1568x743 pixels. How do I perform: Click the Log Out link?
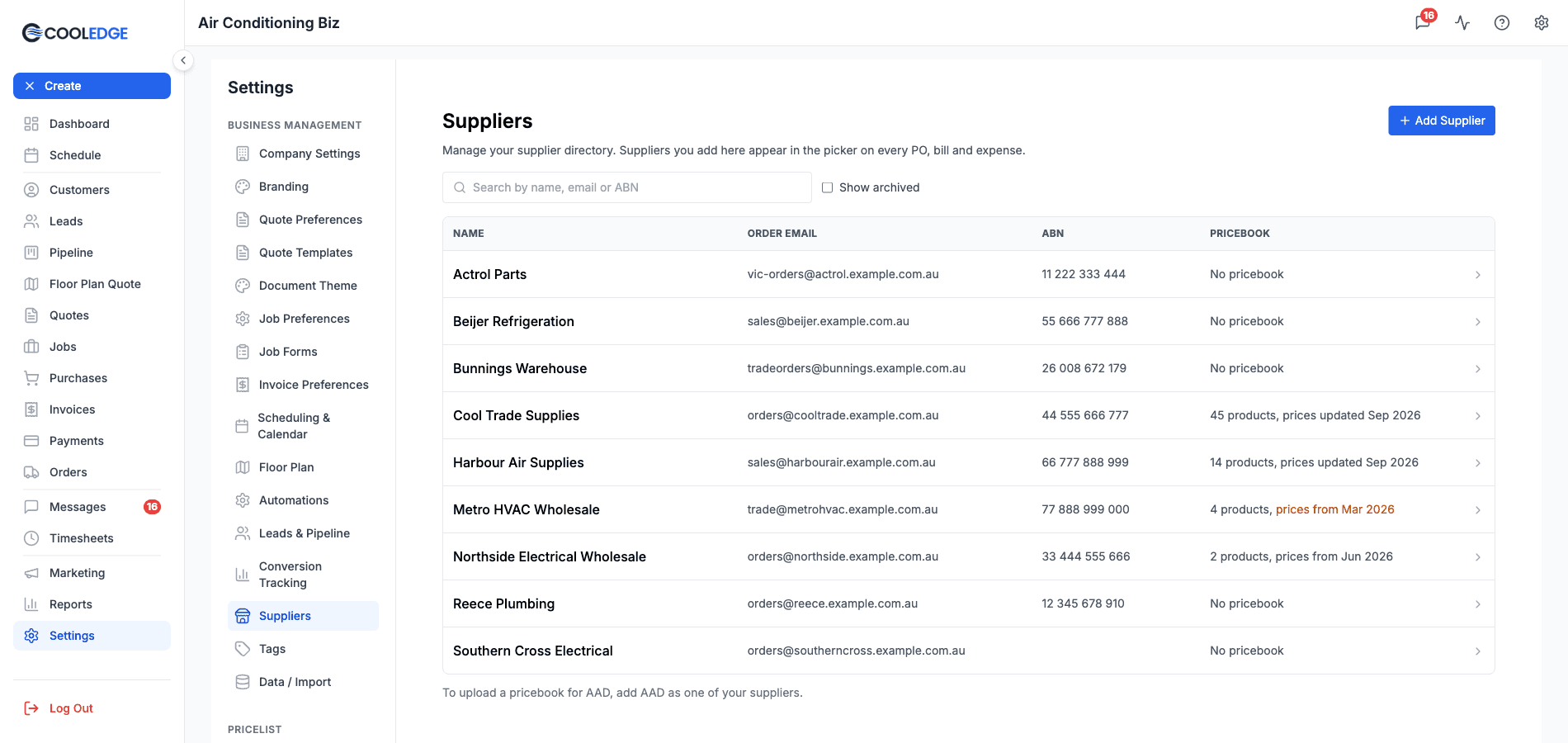59,708
